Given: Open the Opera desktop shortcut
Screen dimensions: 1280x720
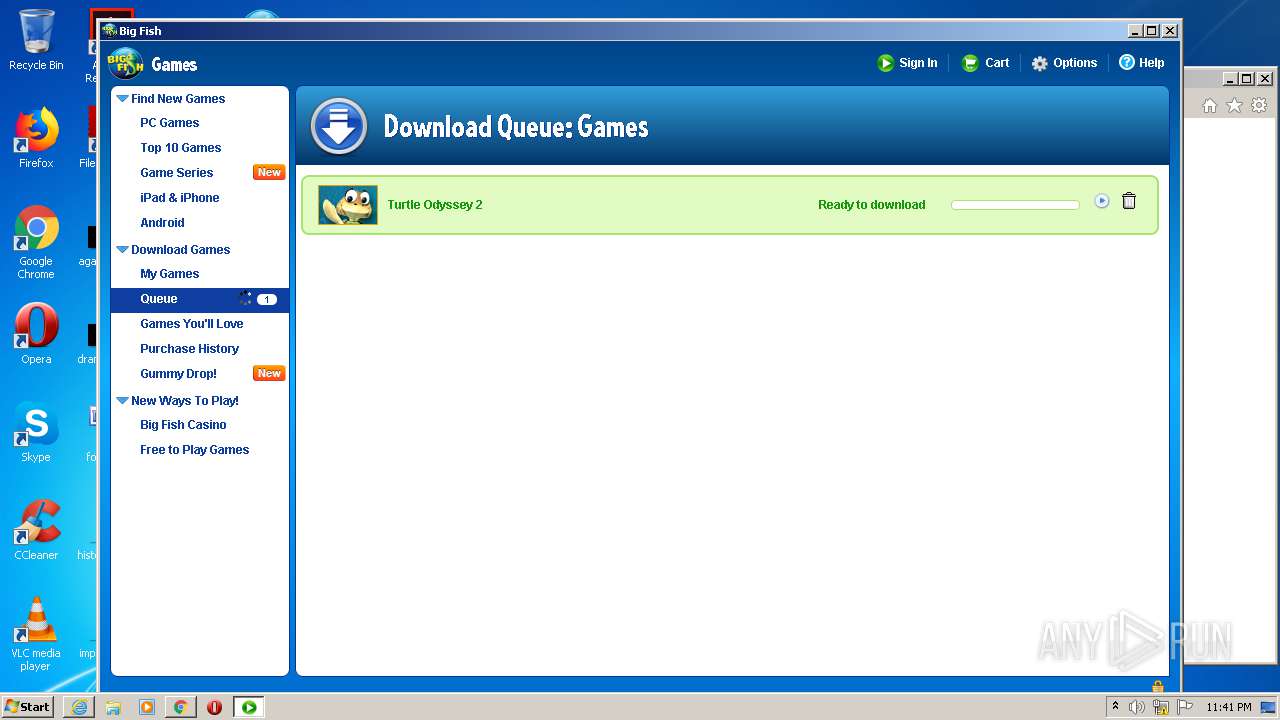Looking at the screenshot, I should [x=36, y=334].
